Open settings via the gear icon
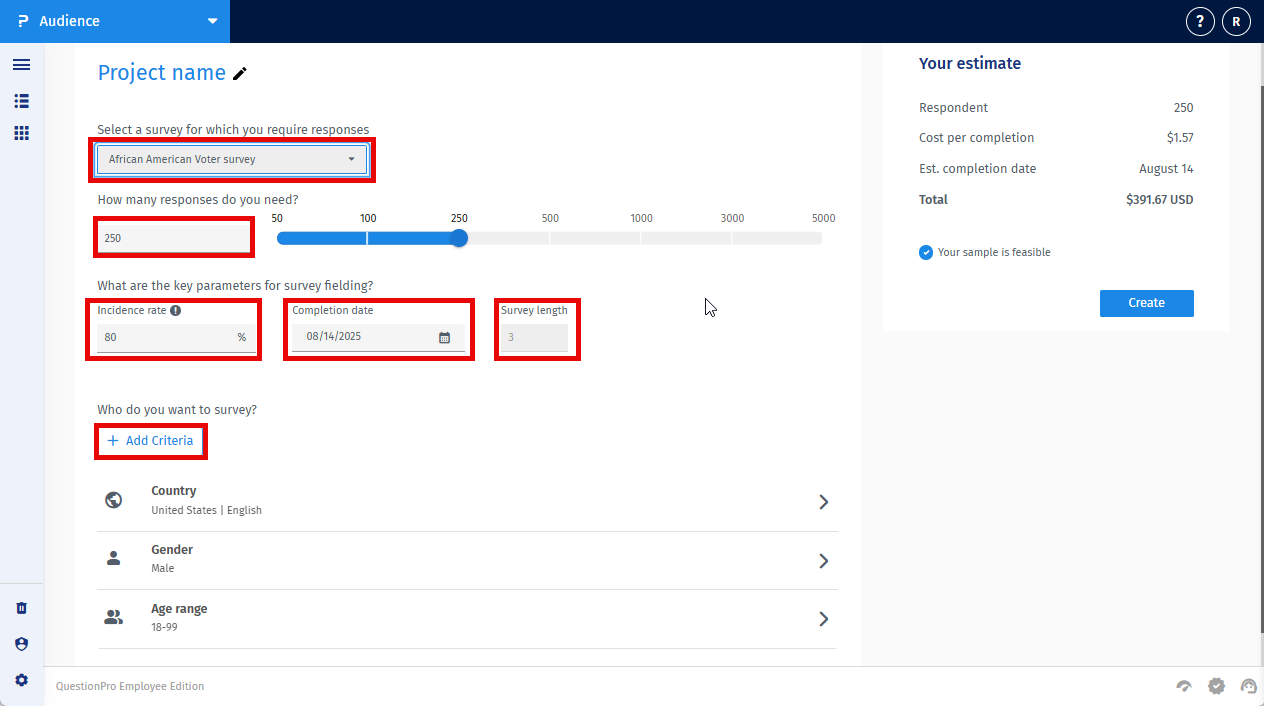 click(x=21, y=680)
